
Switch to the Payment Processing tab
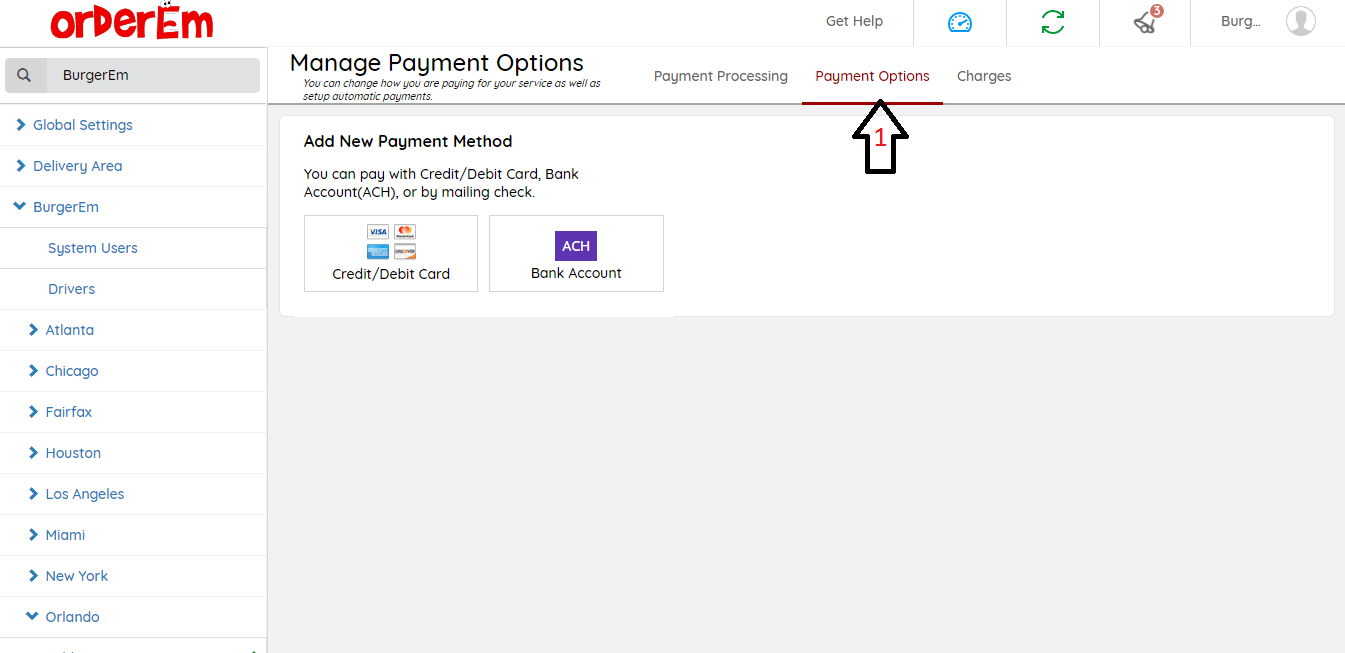point(720,76)
